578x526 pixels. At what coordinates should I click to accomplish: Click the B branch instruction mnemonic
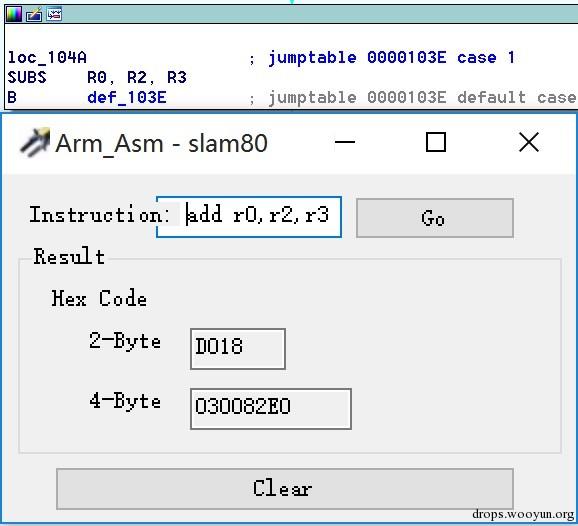[12, 98]
